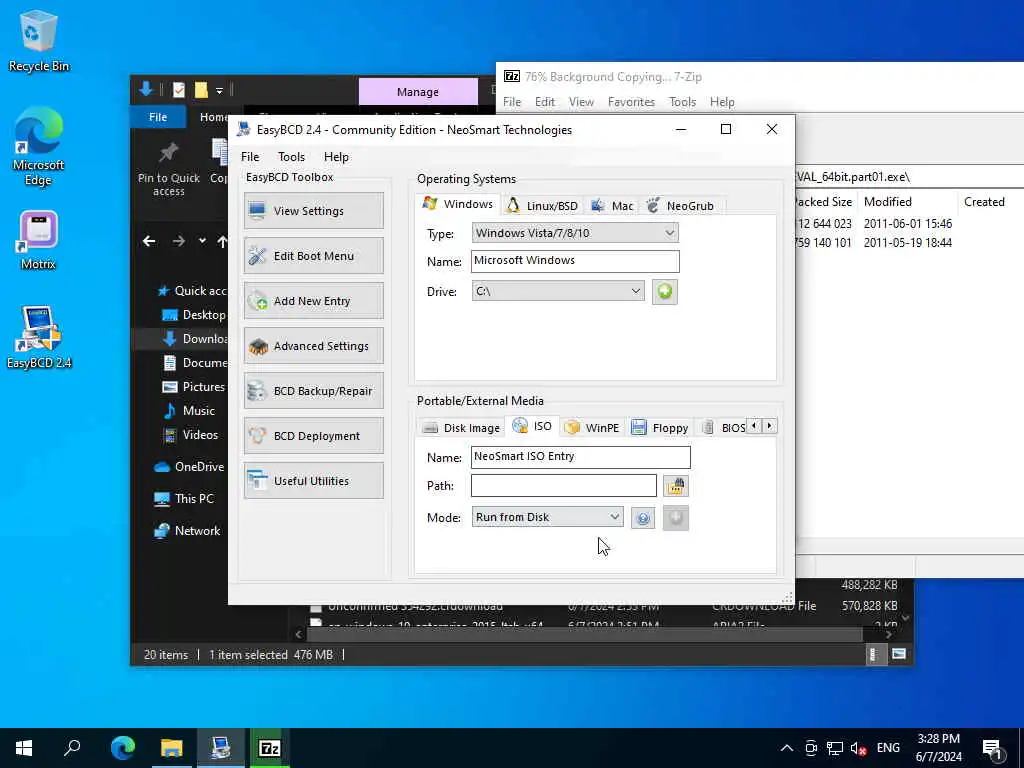Switch Explorer to details view icon
The width and height of the screenshot is (1024, 768).
point(874,654)
